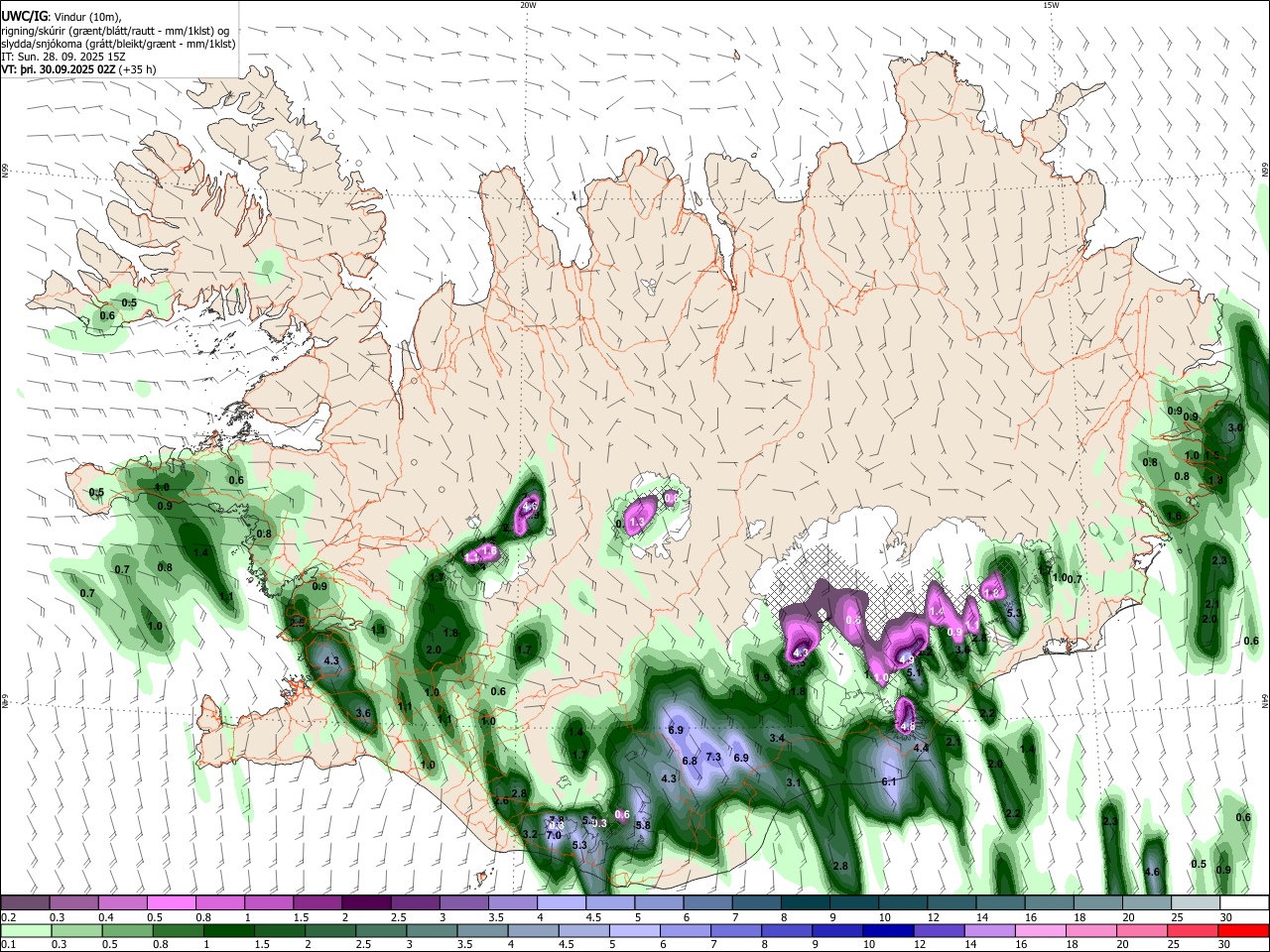Click the '20W' longitude label

[x=528, y=5]
